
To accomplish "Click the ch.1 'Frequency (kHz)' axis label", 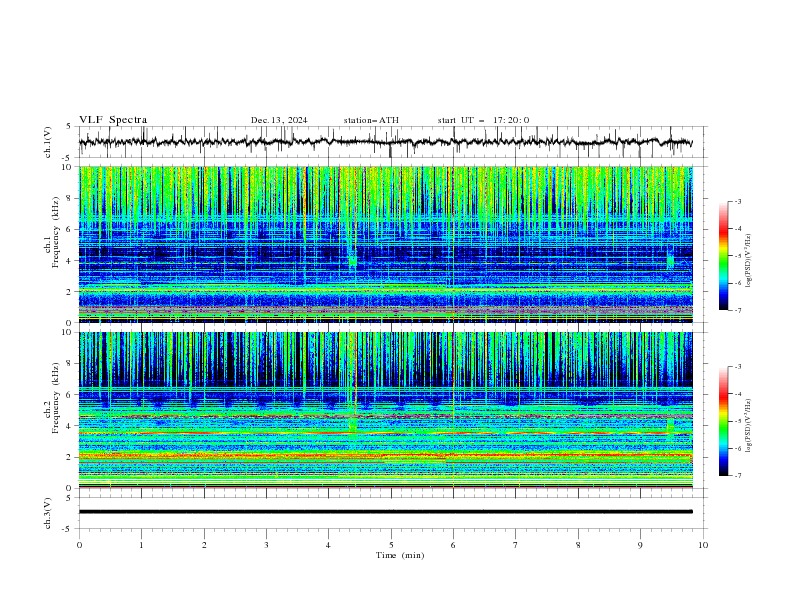I will point(55,233).
